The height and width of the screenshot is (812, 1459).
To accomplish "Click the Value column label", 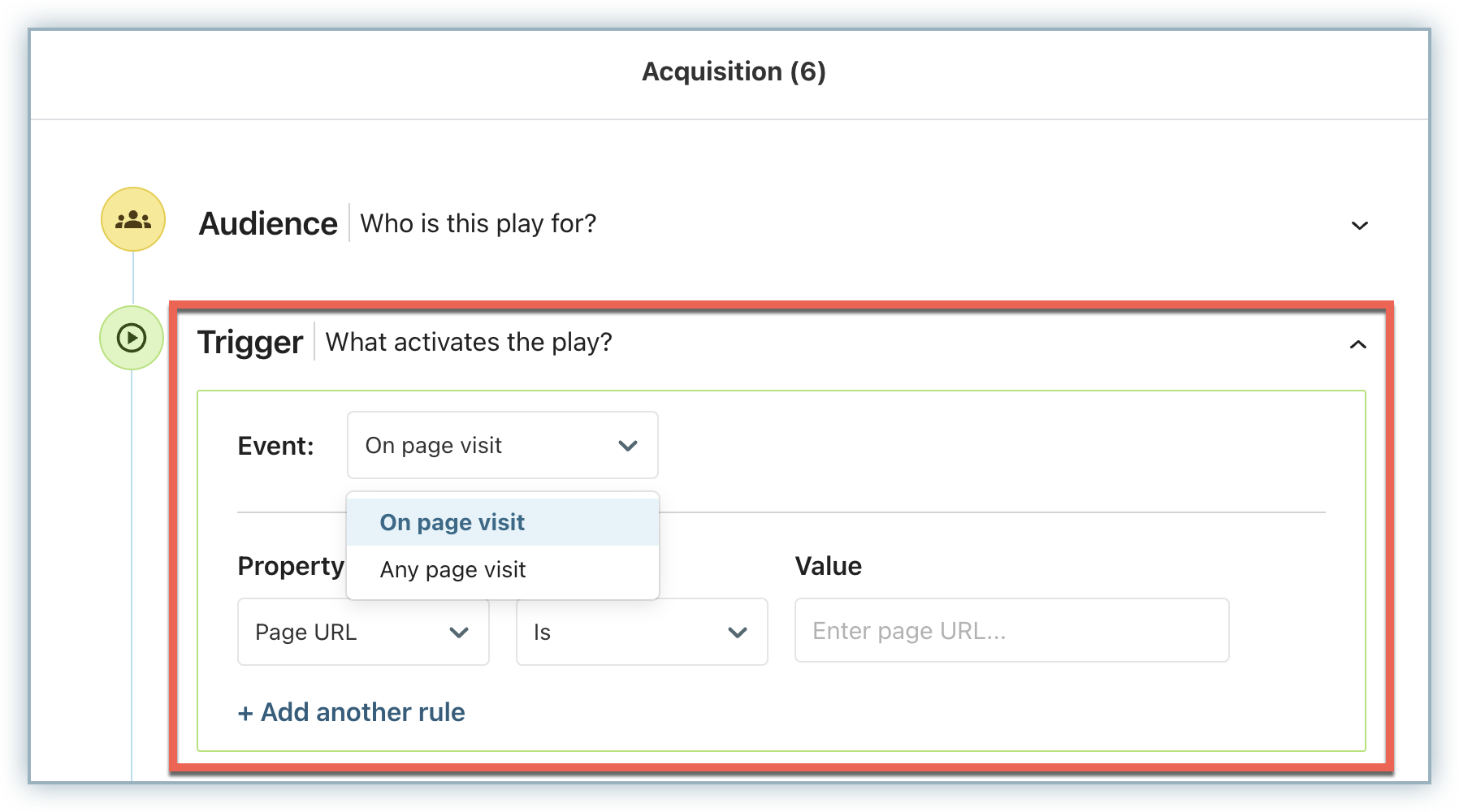I will [828, 566].
